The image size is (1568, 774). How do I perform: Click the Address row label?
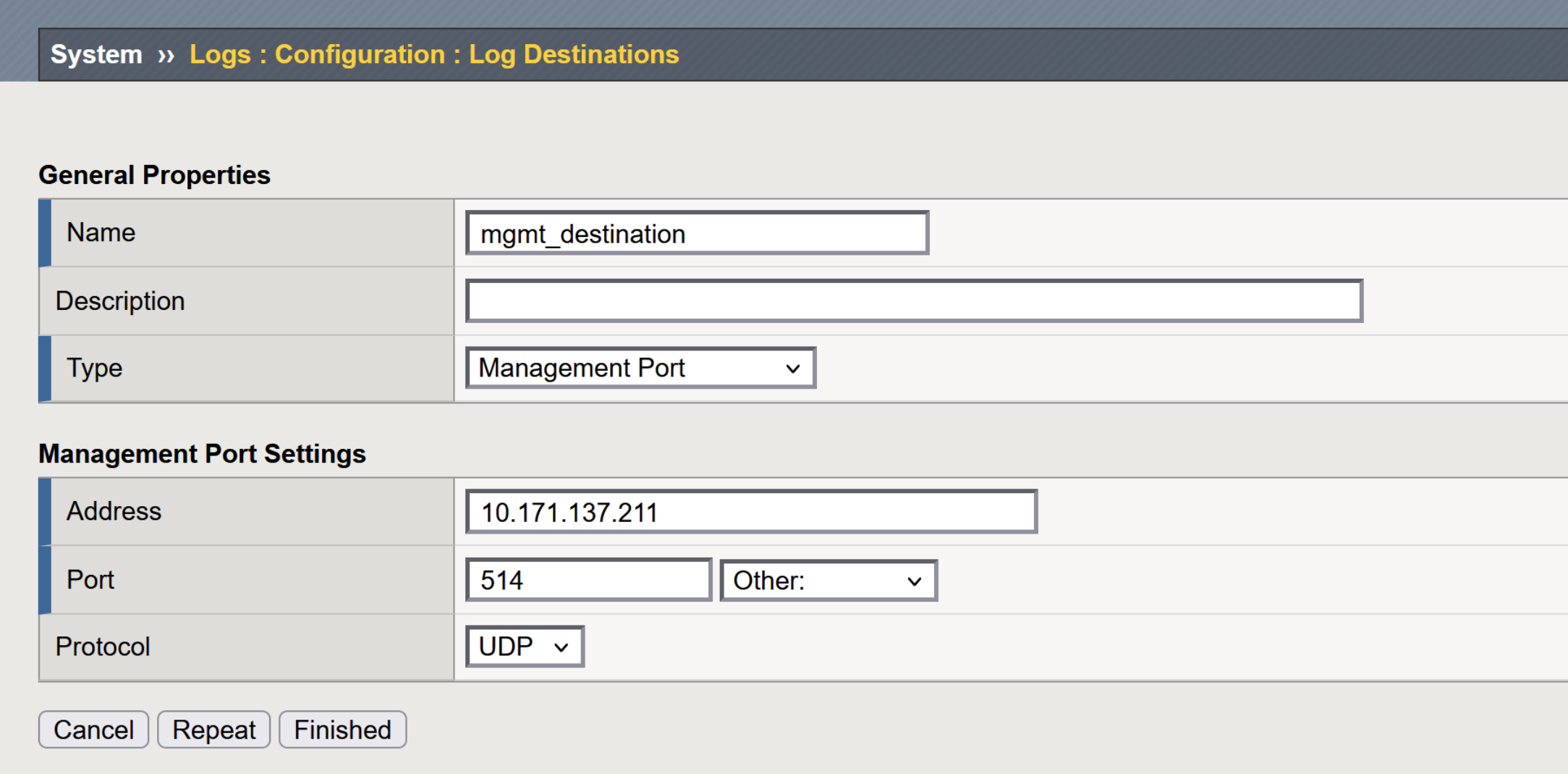click(114, 511)
